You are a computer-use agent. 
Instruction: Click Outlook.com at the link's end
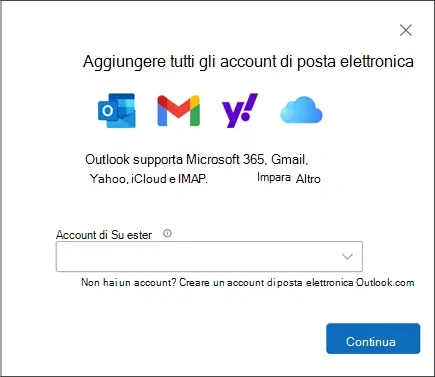[x=385, y=283]
